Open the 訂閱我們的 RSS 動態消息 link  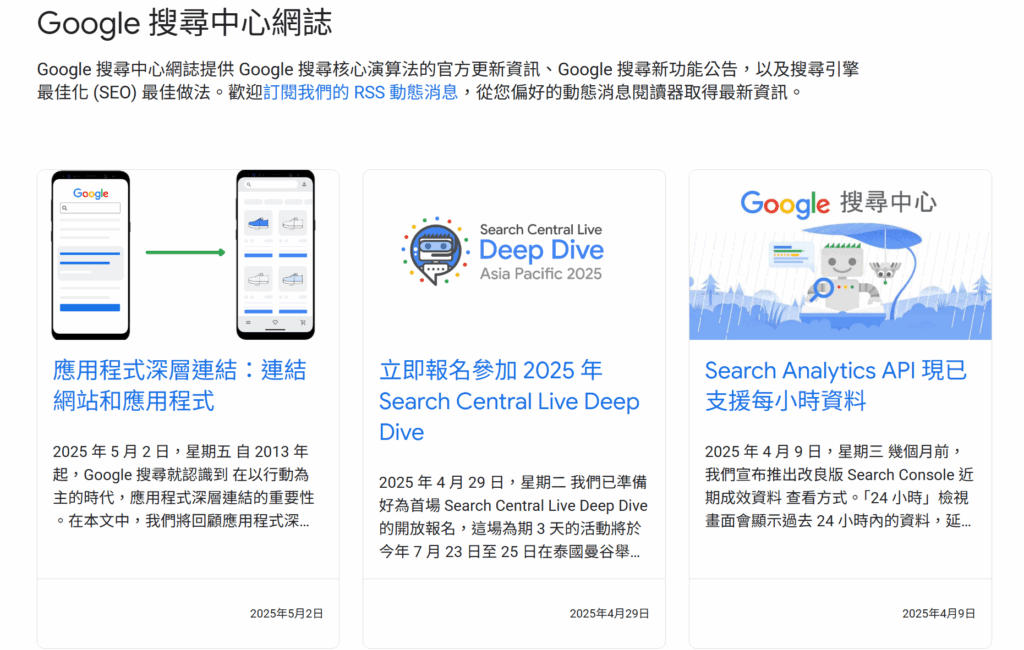tap(360, 92)
